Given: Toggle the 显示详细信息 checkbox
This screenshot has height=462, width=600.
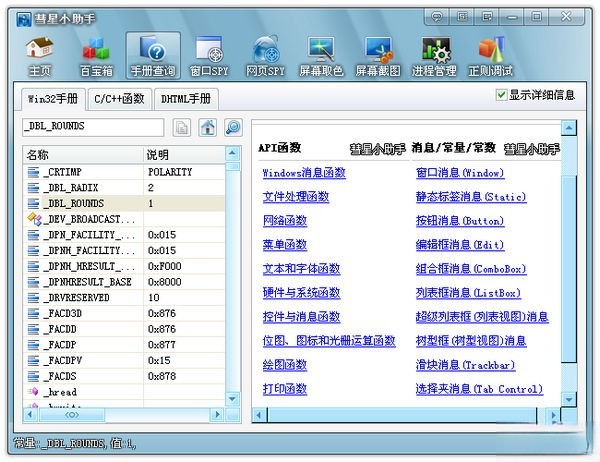Looking at the screenshot, I should (x=502, y=95).
